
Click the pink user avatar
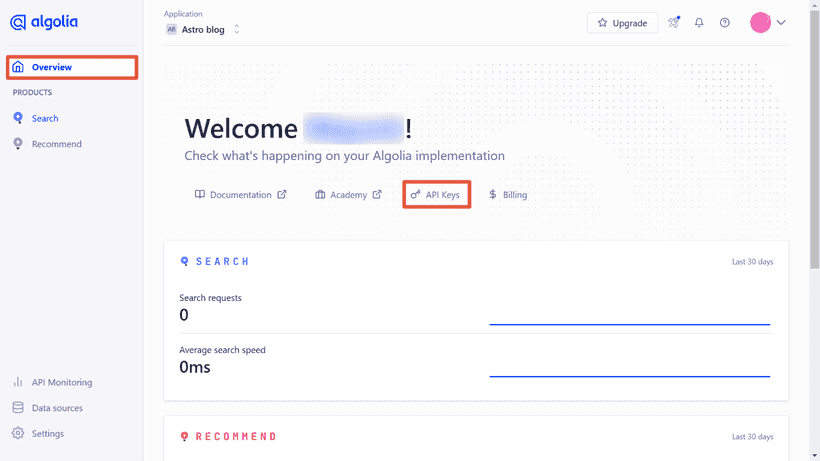point(760,22)
